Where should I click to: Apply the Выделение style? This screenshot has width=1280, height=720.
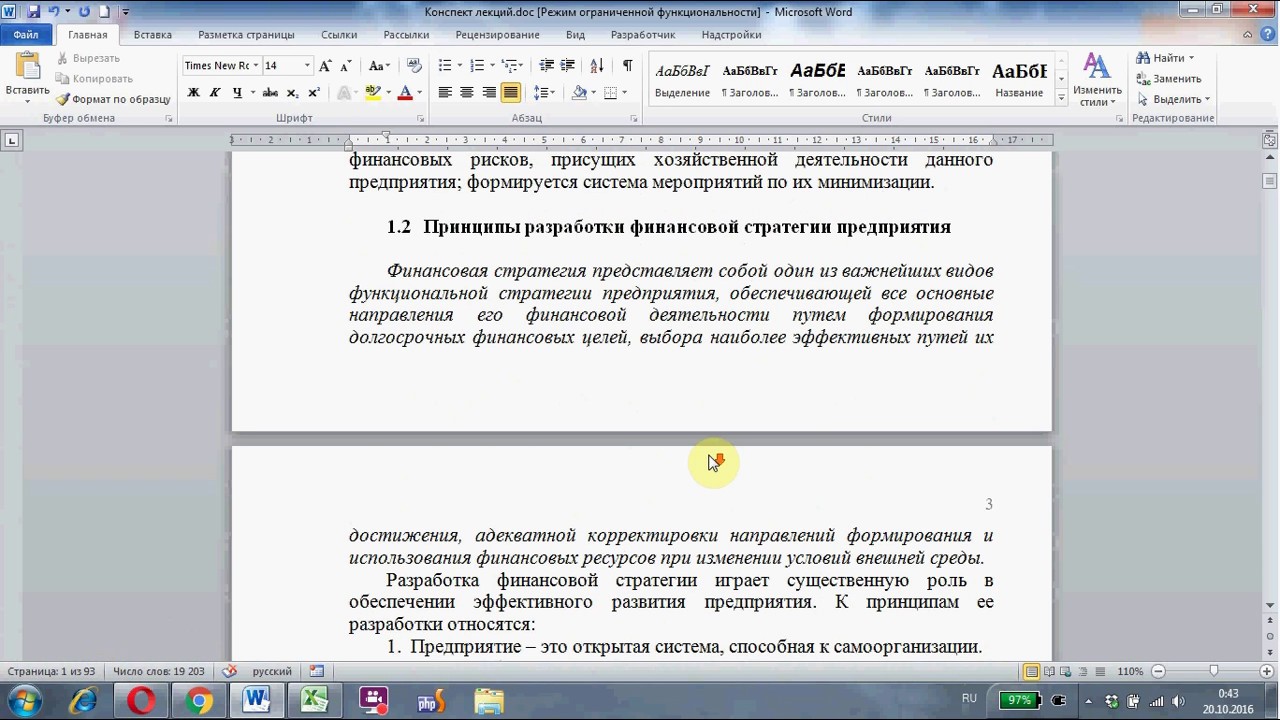coord(682,81)
